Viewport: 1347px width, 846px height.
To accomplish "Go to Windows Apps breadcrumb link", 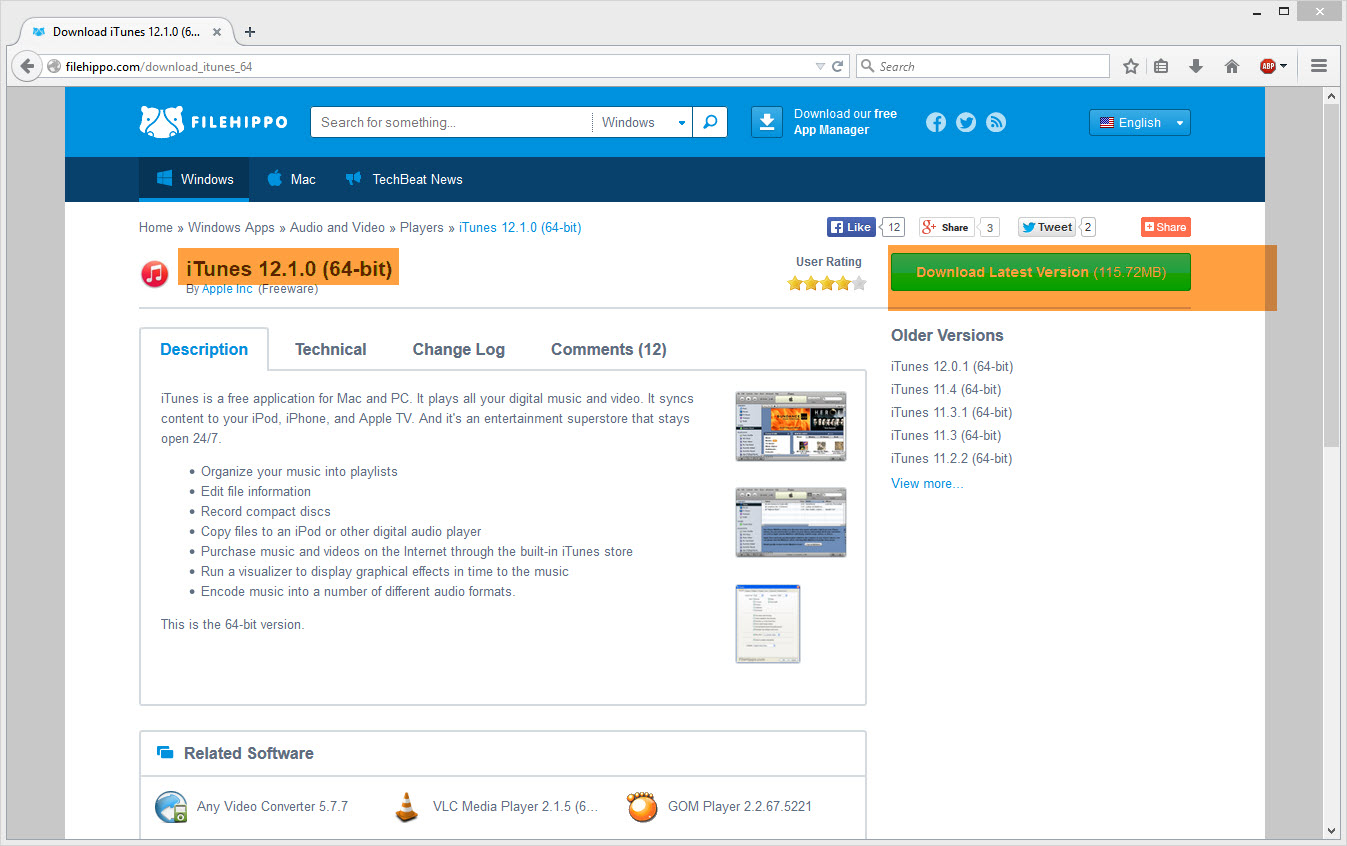I will tap(231, 227).
